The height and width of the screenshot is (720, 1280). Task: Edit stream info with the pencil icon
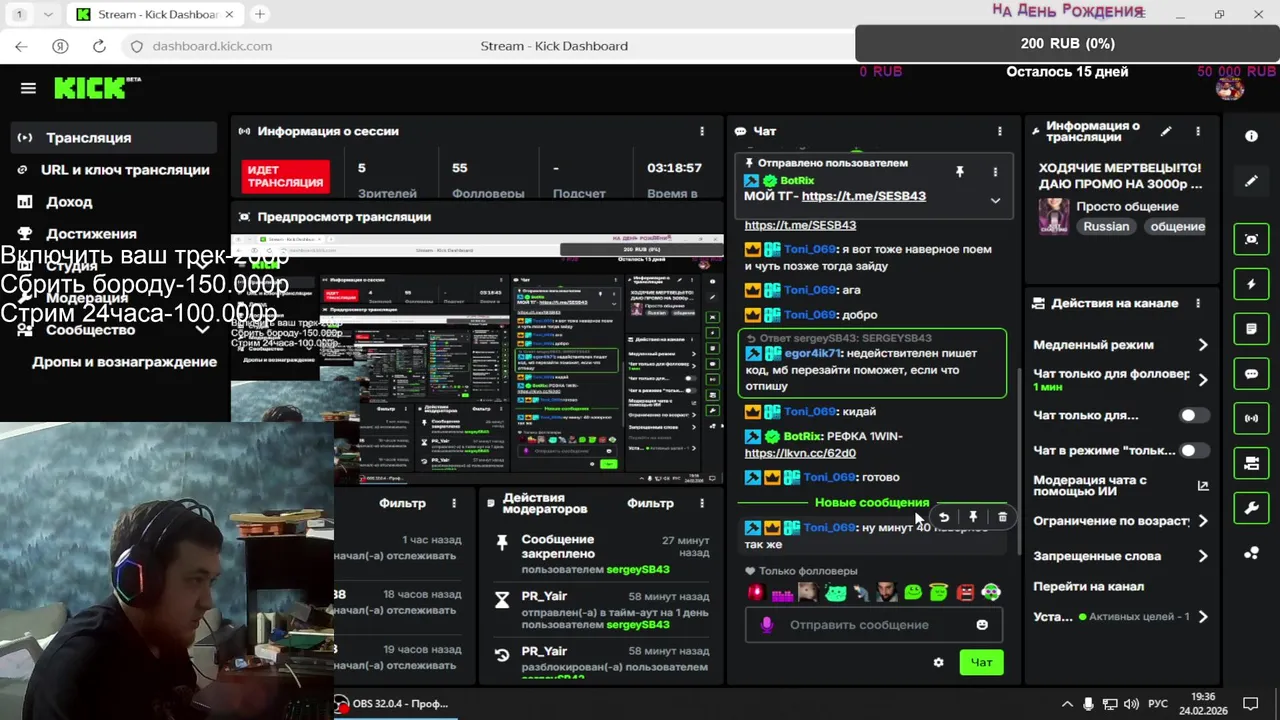point(1166,131)
